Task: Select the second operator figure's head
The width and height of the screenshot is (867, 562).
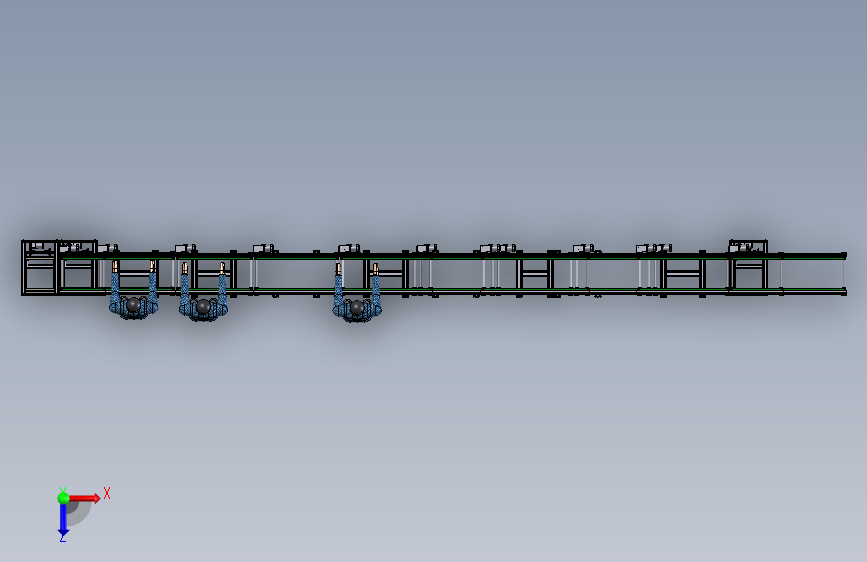Action: pos(203,306)
